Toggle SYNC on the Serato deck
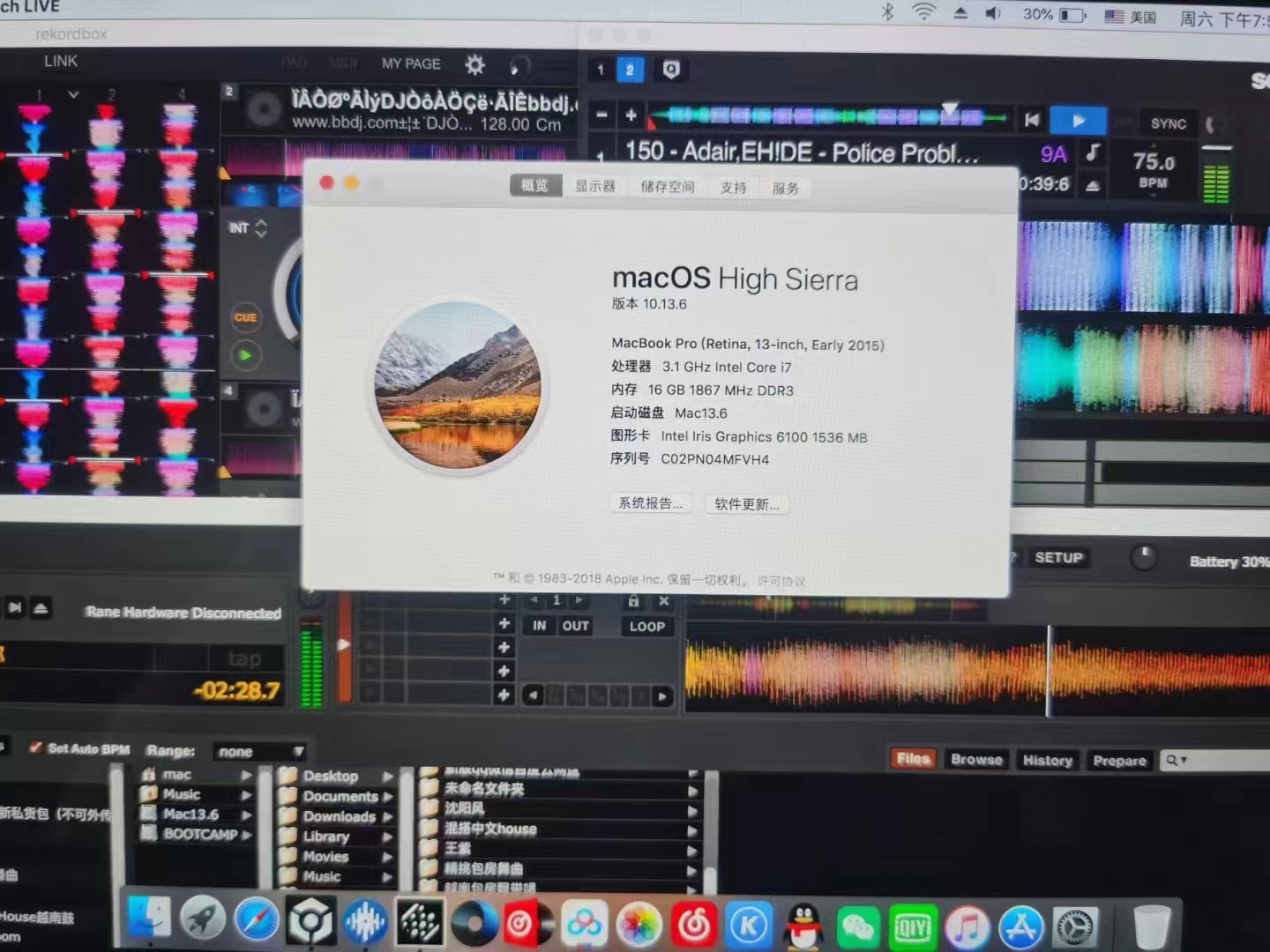Screen dimensions: 1270x952 (1168, 123)
